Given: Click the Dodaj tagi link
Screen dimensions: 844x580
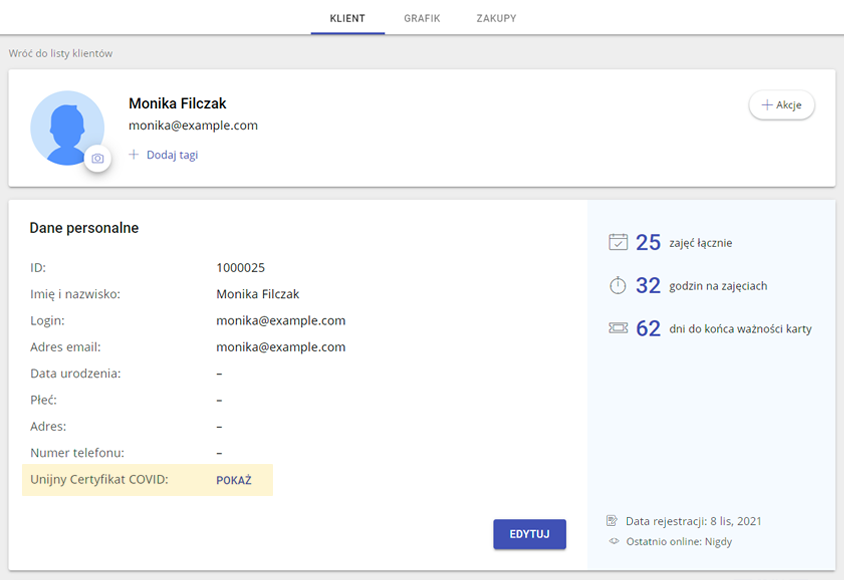Looking at the screenshot, I should point(172,155).
